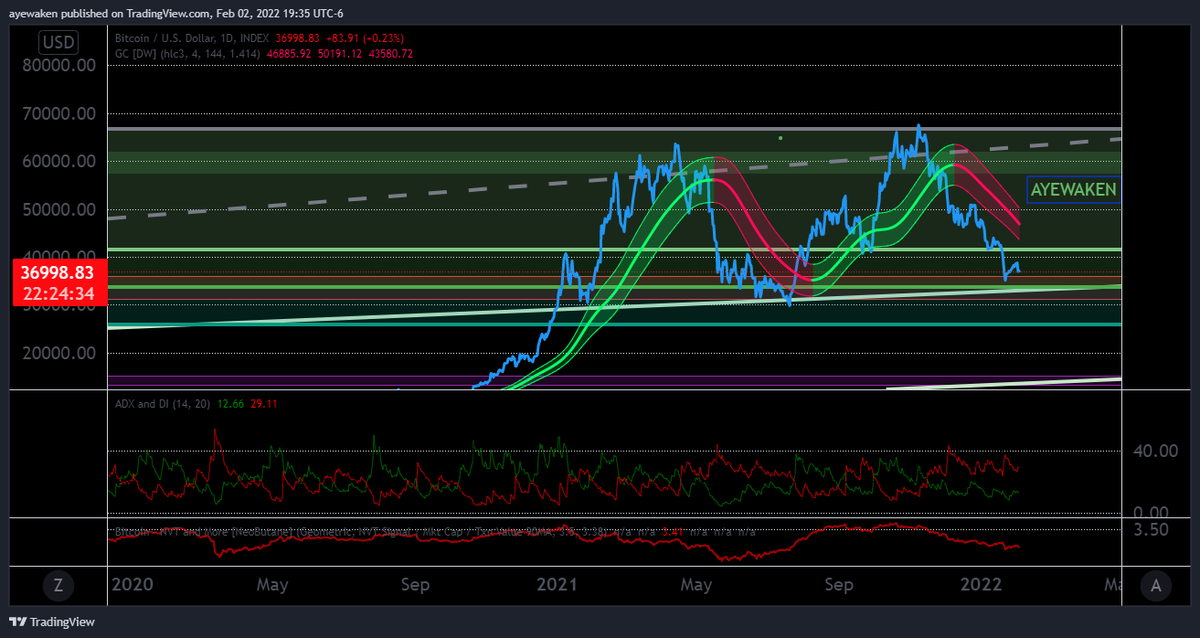Viewport: 1200px width, 638px height.
Task: Toggle the A auto-scale button
Action: click(1156, 586)
